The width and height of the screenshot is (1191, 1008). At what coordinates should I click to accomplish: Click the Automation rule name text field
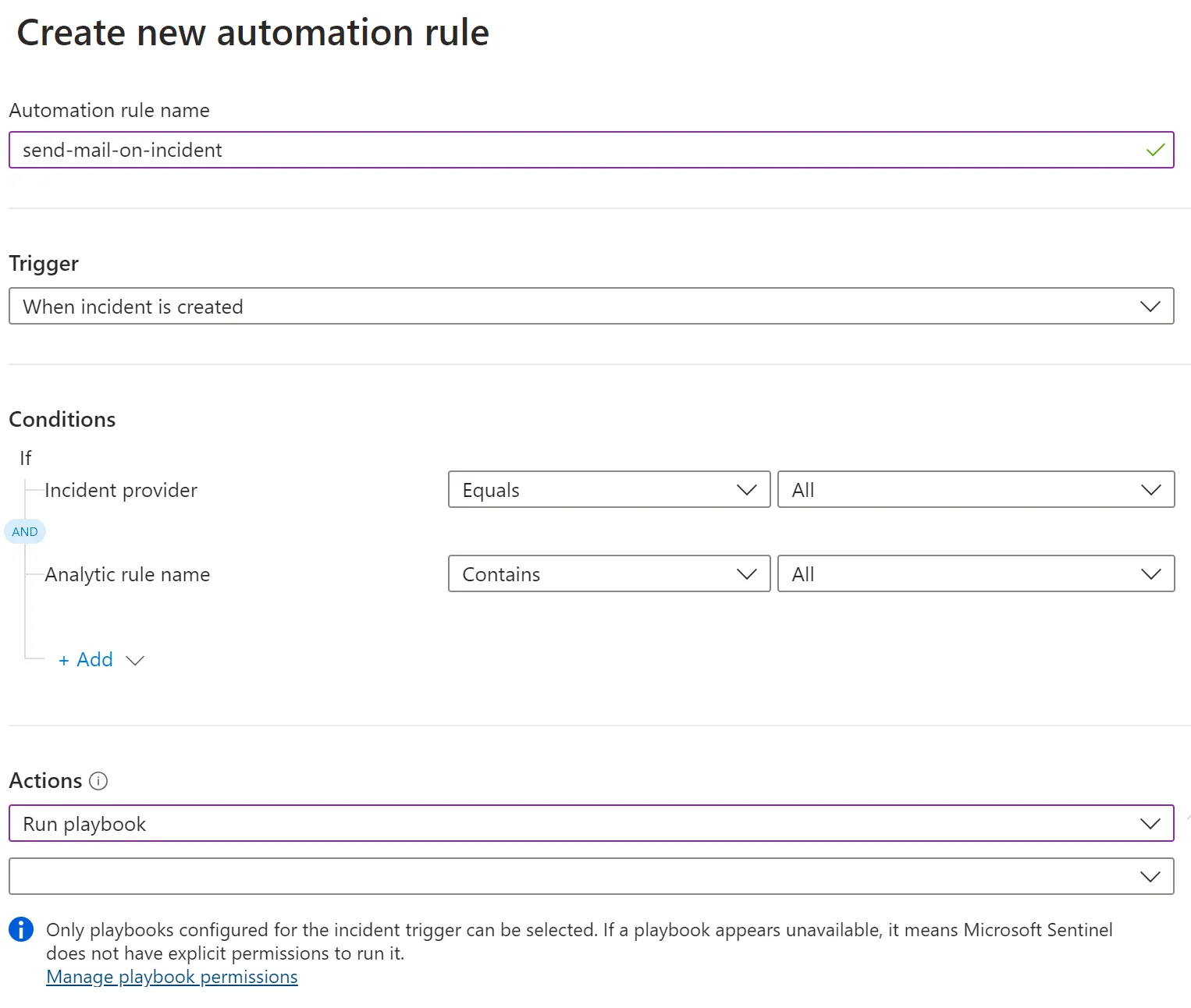578,150
